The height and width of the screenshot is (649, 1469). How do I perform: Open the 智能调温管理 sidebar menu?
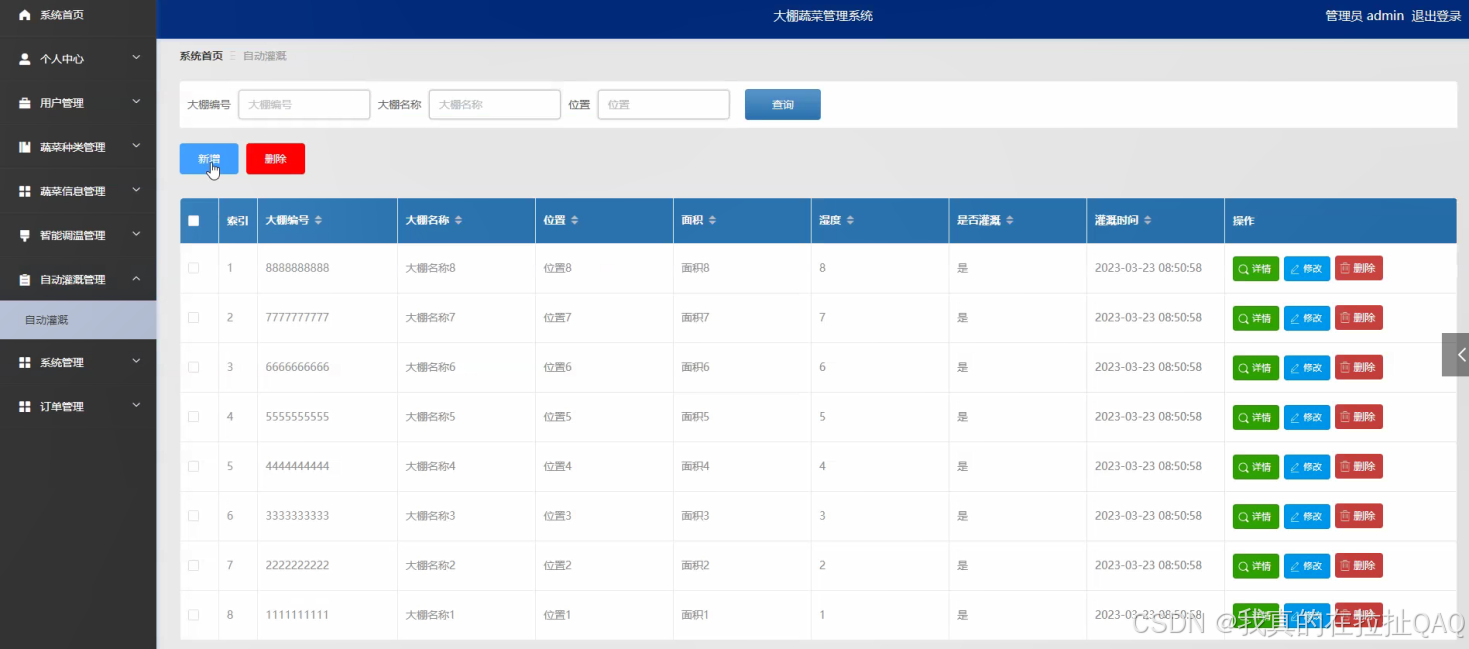pos(78,235)
